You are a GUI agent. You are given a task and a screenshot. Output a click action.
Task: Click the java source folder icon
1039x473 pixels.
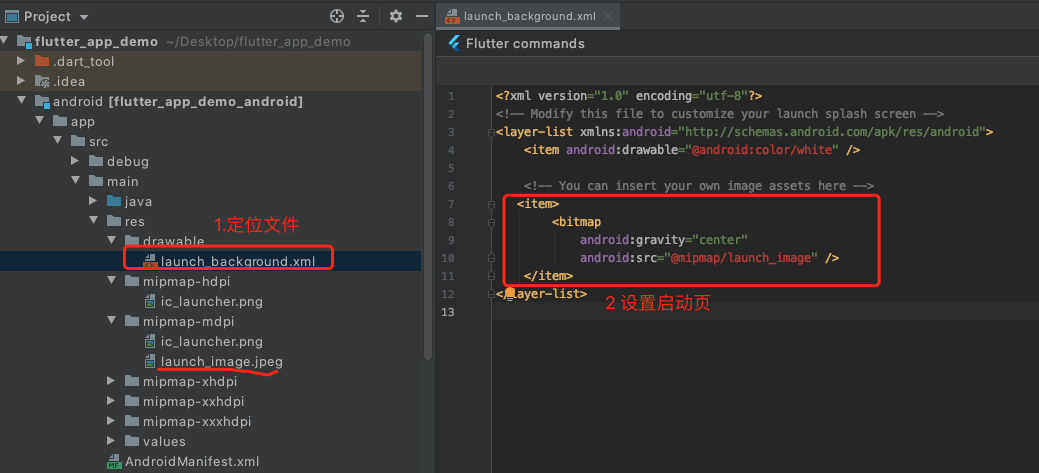point(114,201)
